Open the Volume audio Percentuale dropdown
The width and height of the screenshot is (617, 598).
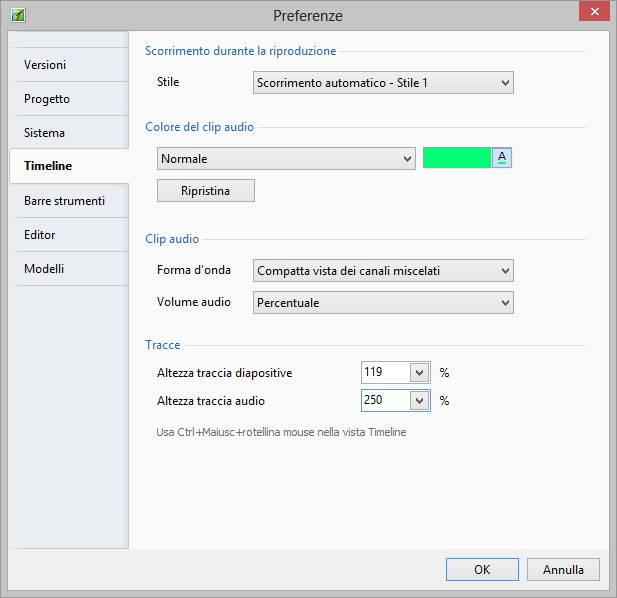tap(382, 302)
